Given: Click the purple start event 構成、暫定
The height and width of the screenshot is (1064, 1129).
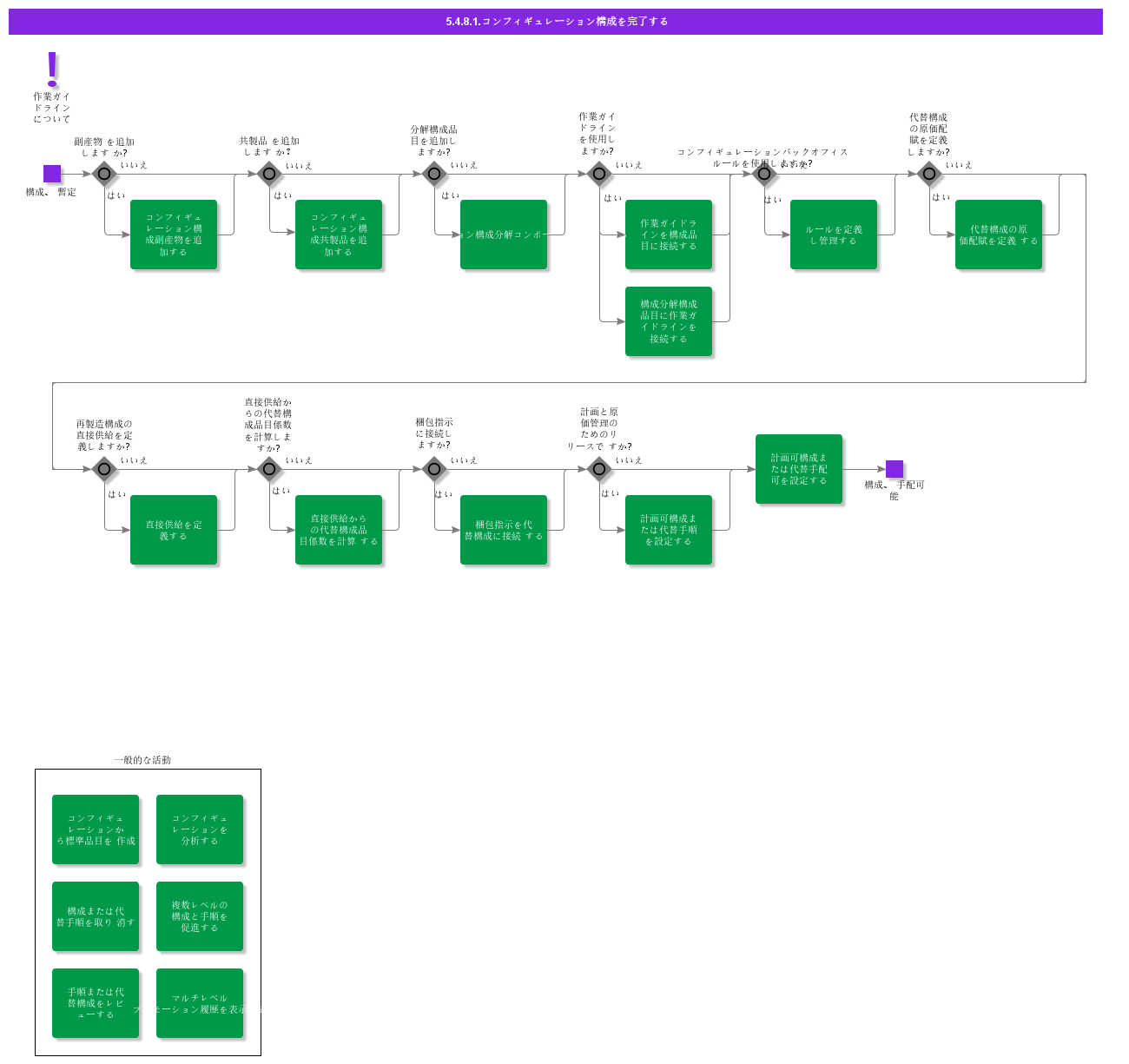Looking at the screenshot, I should [x=52, y=174].
